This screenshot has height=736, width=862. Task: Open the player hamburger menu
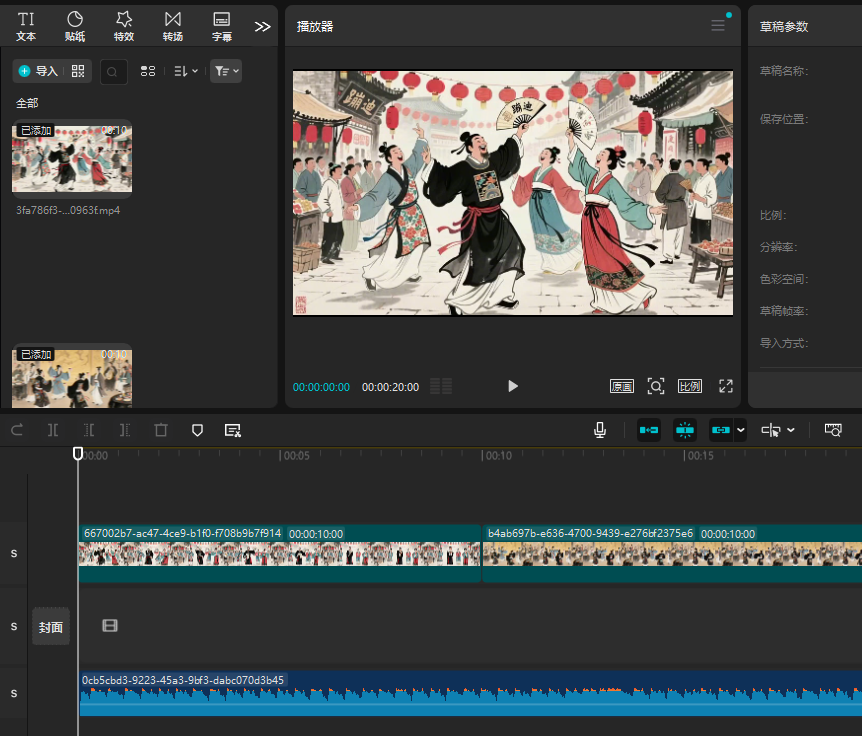718,26
